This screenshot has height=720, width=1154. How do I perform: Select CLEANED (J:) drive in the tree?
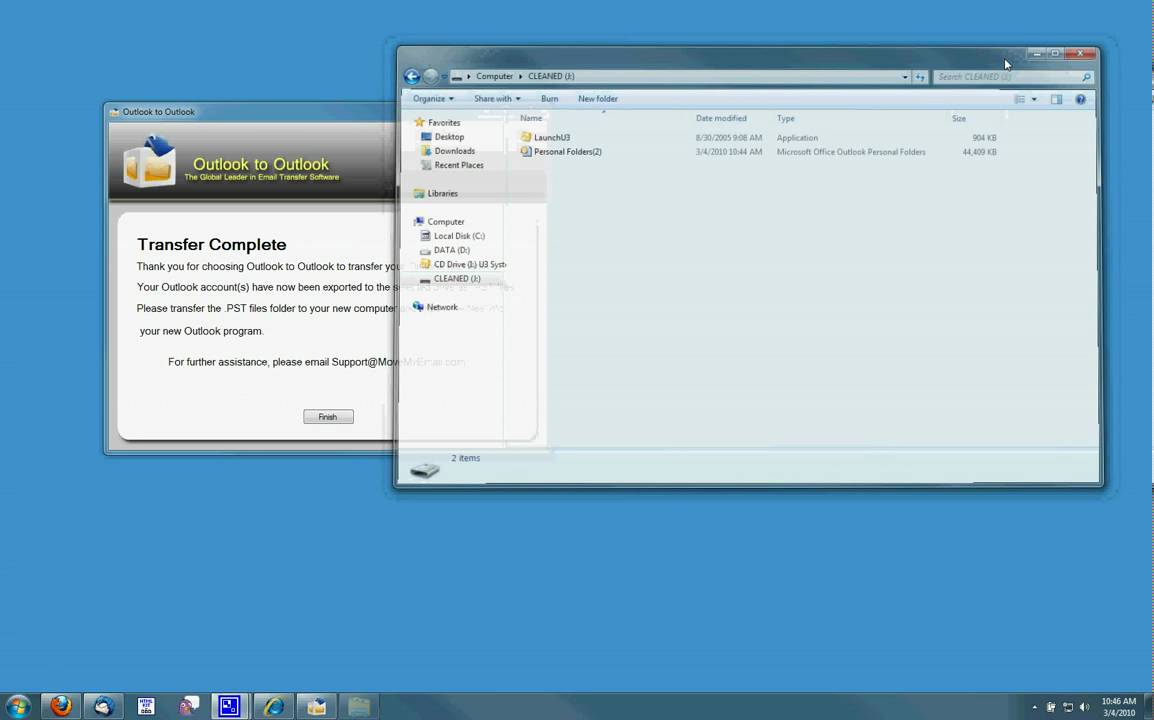pyautogui.click(x=457, y=279)
